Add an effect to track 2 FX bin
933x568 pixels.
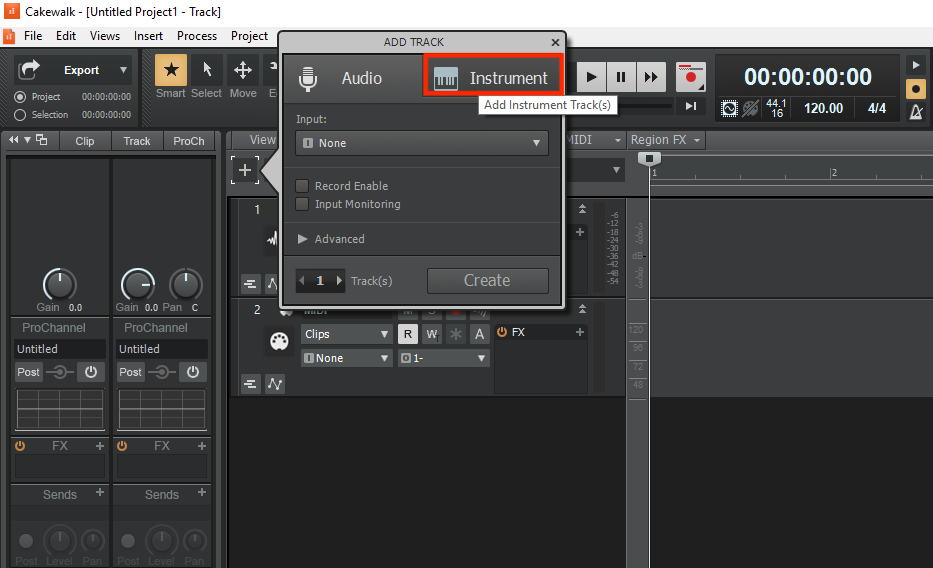tap(580, 332)
